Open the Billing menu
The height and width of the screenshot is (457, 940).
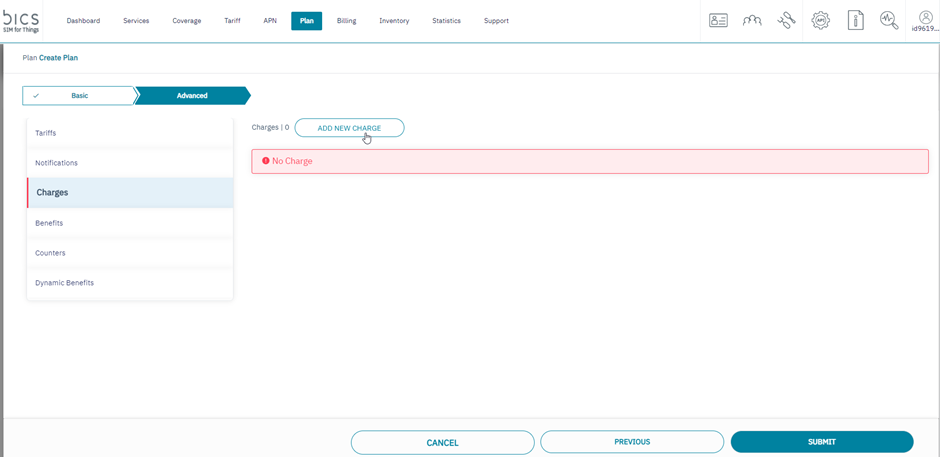click(x=346, y=21)
